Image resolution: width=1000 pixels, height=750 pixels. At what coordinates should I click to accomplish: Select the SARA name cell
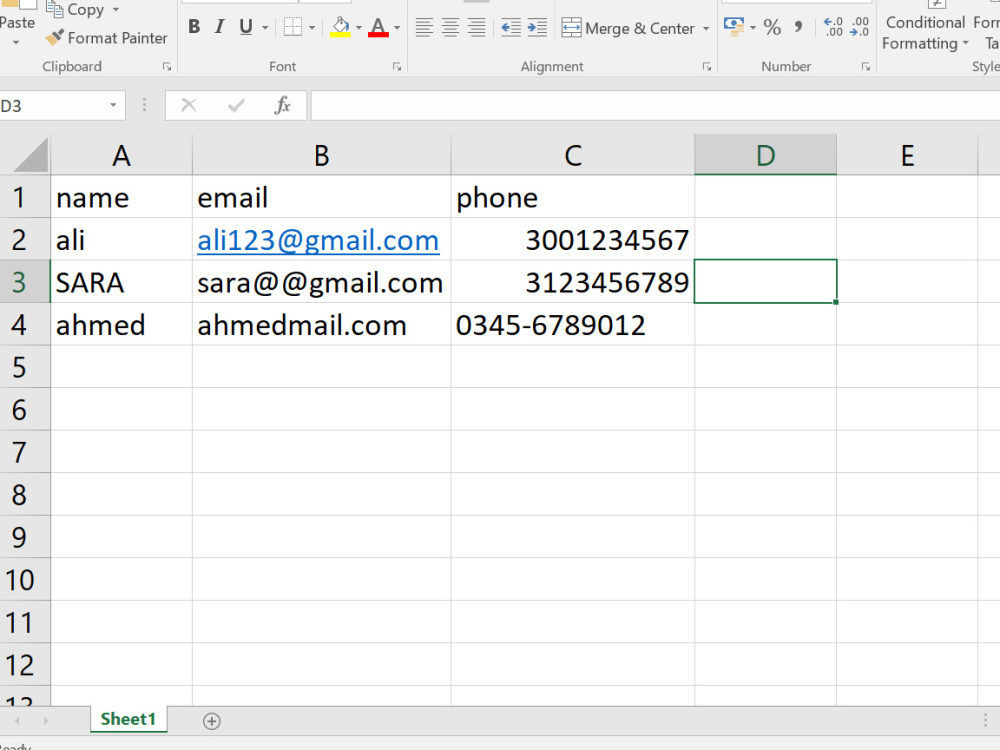[121, 282]
